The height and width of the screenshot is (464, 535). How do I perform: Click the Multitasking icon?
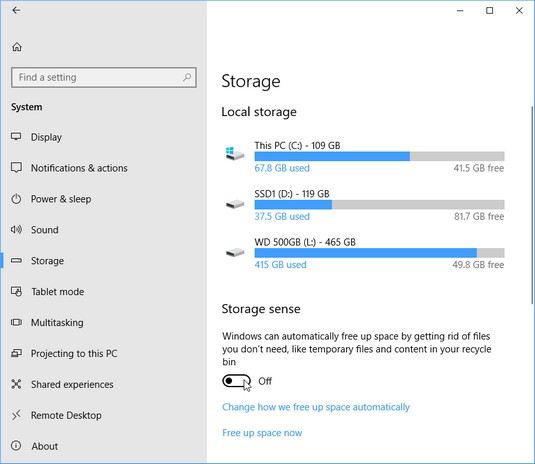click(x=16, y=322)
